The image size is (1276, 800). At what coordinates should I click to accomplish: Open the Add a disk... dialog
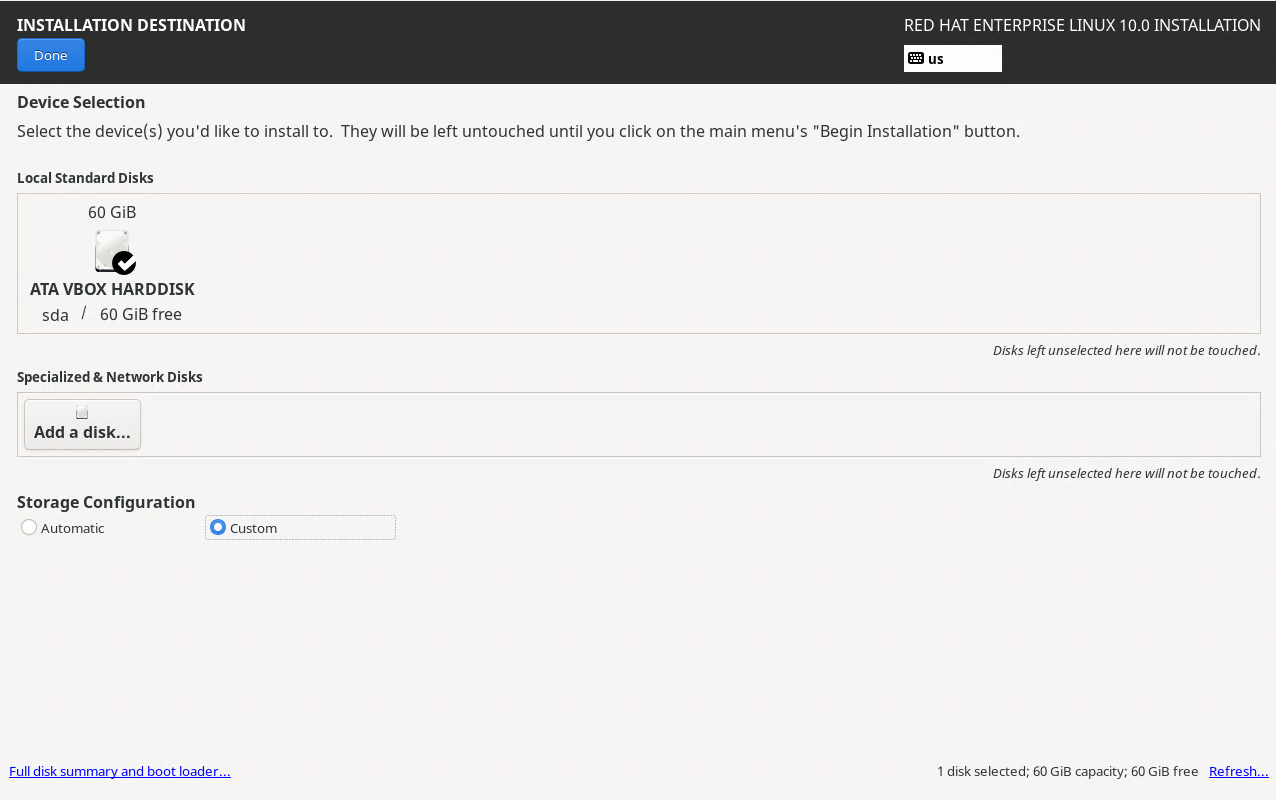click(82, 425)
